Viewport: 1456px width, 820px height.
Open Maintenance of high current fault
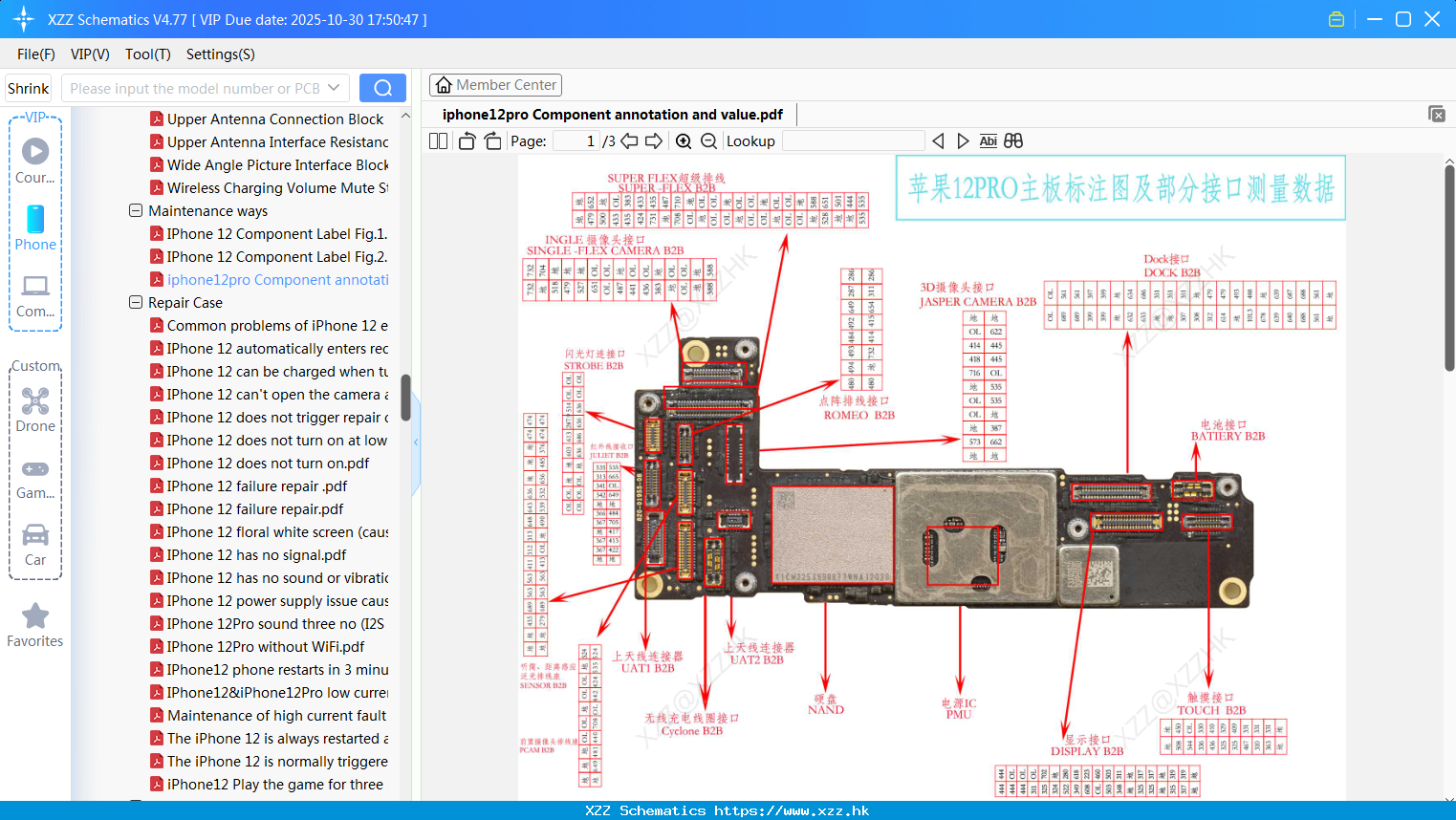[269, 715]
